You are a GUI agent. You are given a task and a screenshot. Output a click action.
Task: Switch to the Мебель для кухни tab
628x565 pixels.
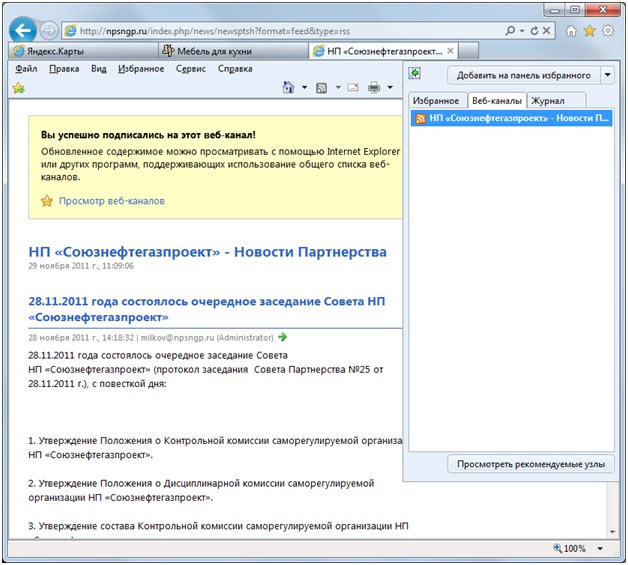[233, 51]
